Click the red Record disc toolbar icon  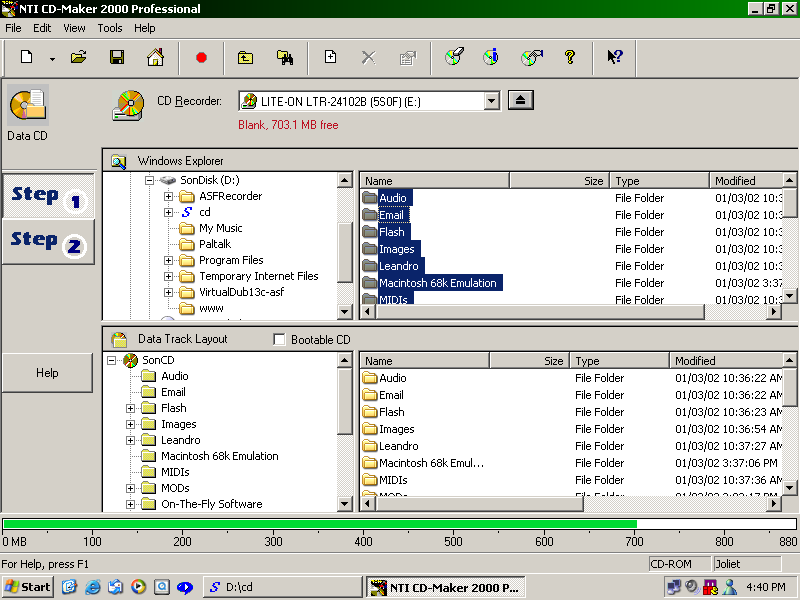[201, 58]
